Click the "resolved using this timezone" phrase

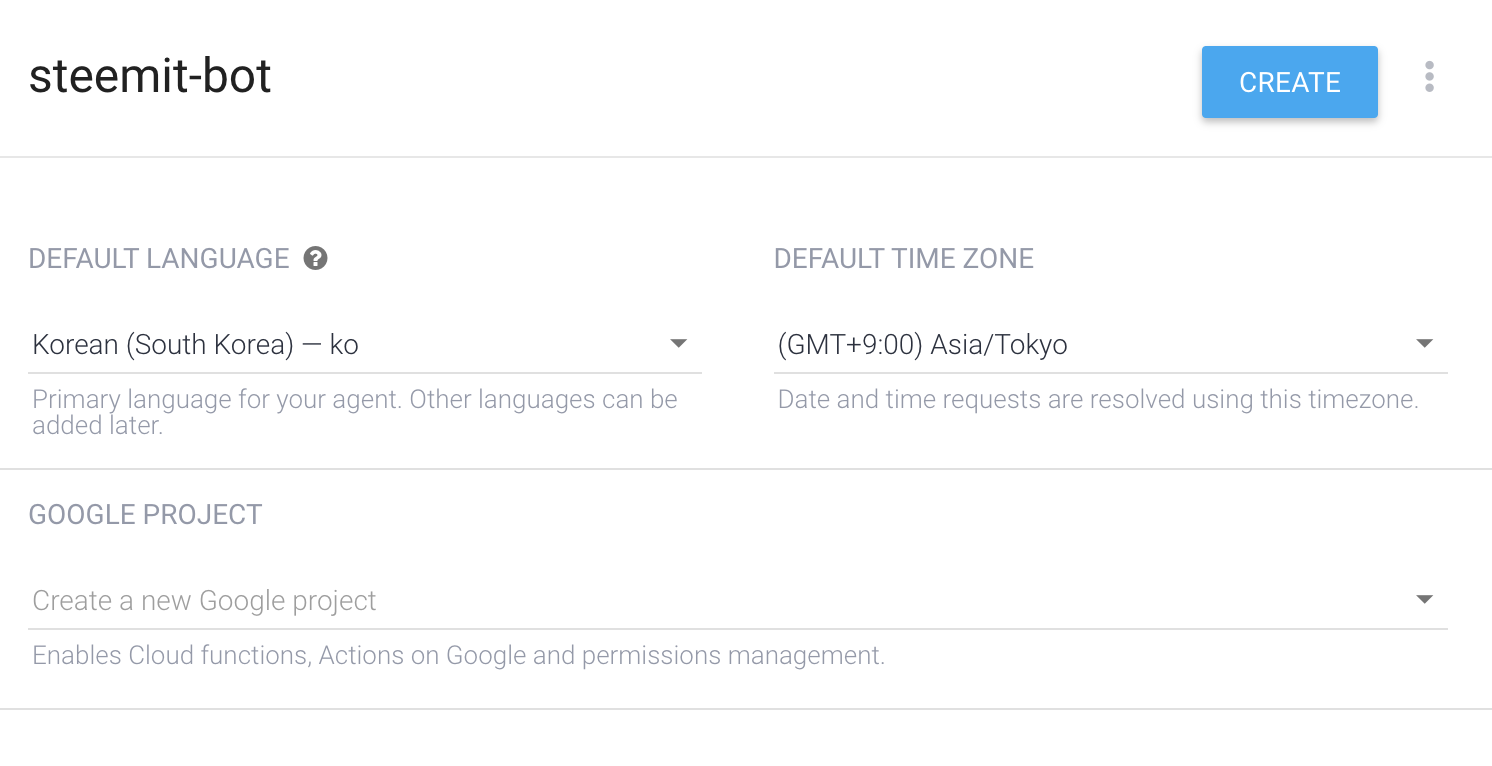(x=1243, y=400)
